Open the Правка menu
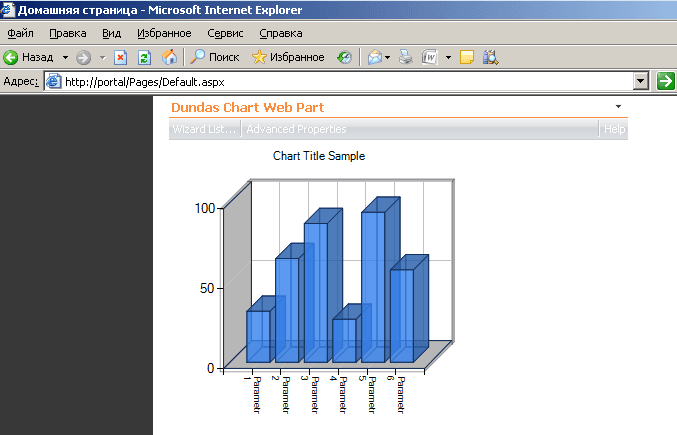The width and height of the screenshot is (677, 435). tap(68, 33)
